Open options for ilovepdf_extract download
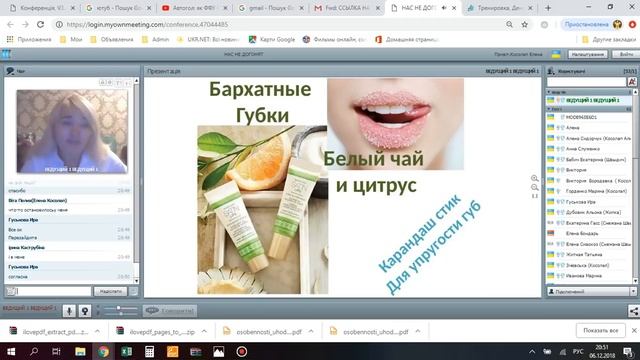This screenshot has width=640, height=360. click(x=97, y=331)
